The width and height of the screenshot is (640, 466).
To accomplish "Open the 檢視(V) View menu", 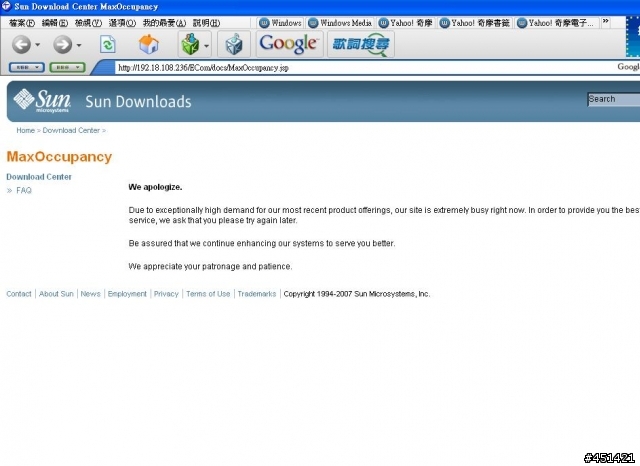I will [x=88, y=23].
